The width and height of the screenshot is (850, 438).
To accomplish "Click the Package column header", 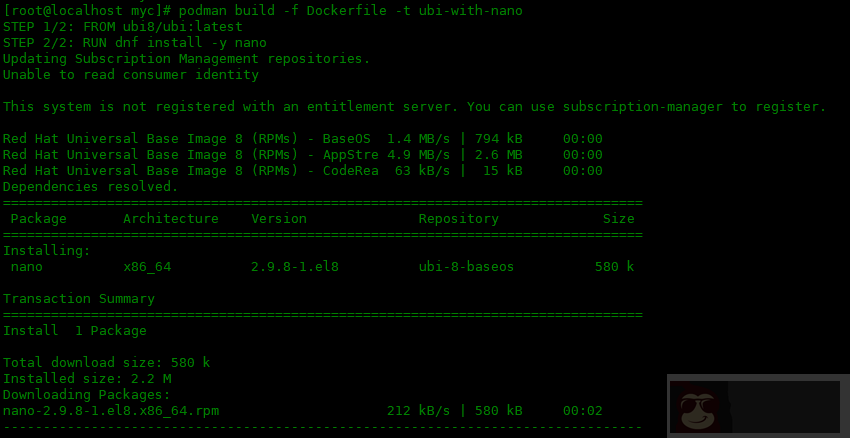I will point(38,219).
